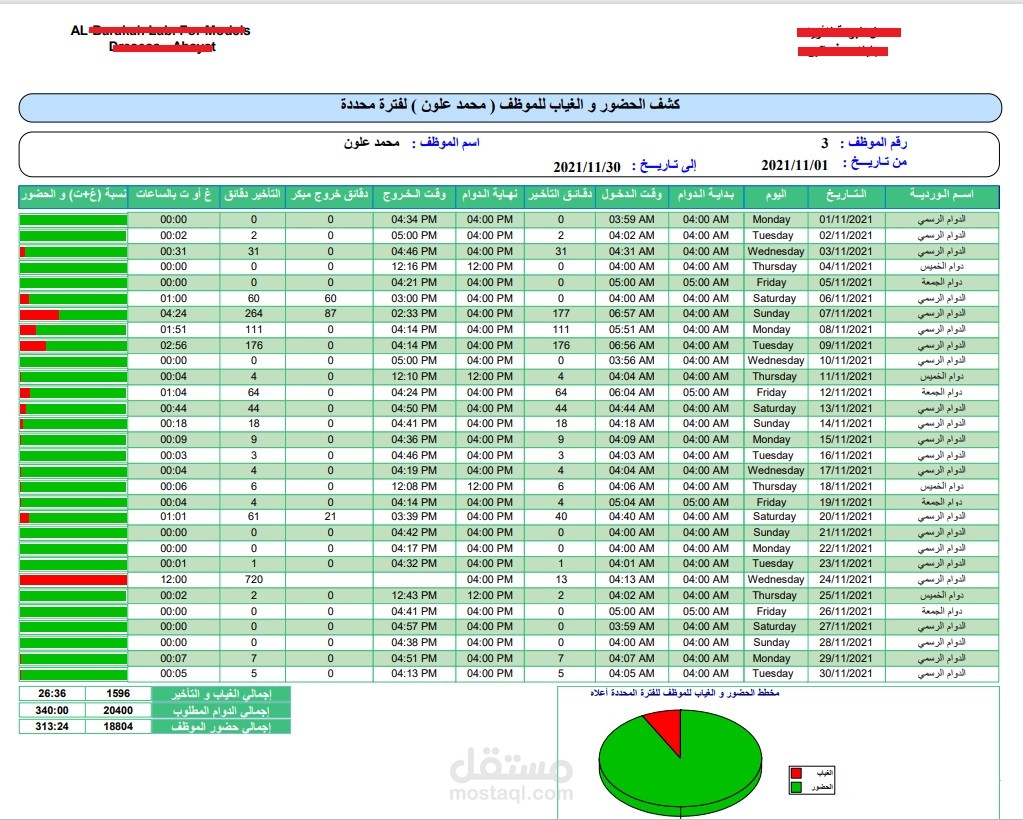
Task: Click the green legend swatch for attendance
Action: (x=796, y=787)
